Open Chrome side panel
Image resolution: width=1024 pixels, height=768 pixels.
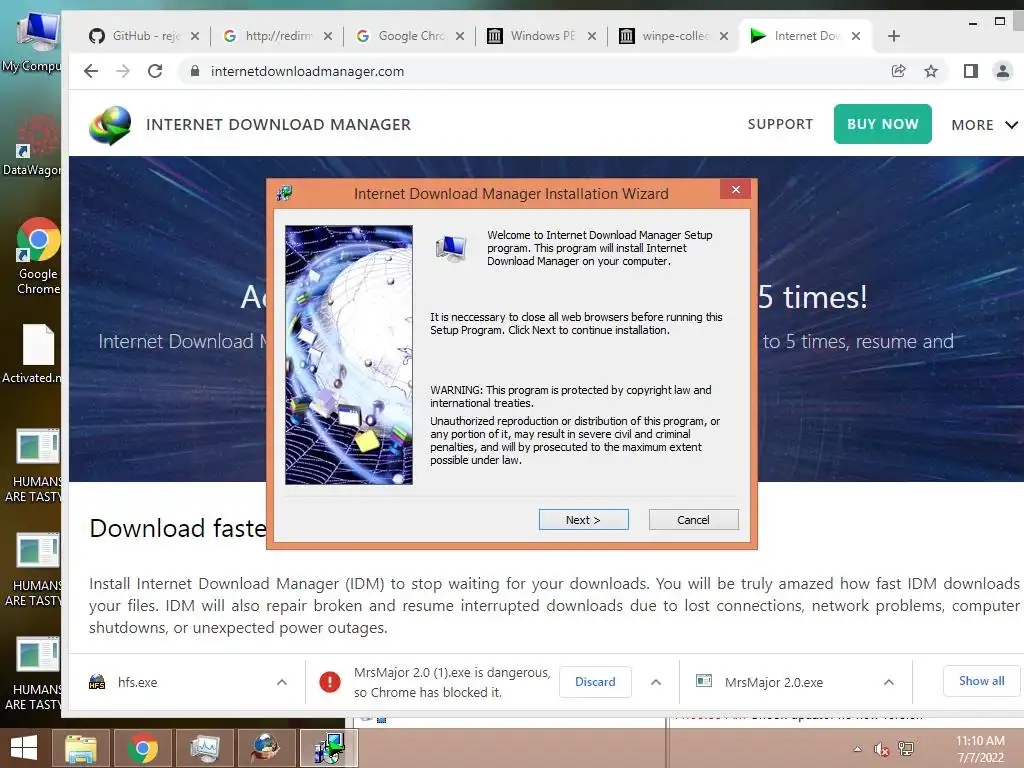[x=970, y=71]
